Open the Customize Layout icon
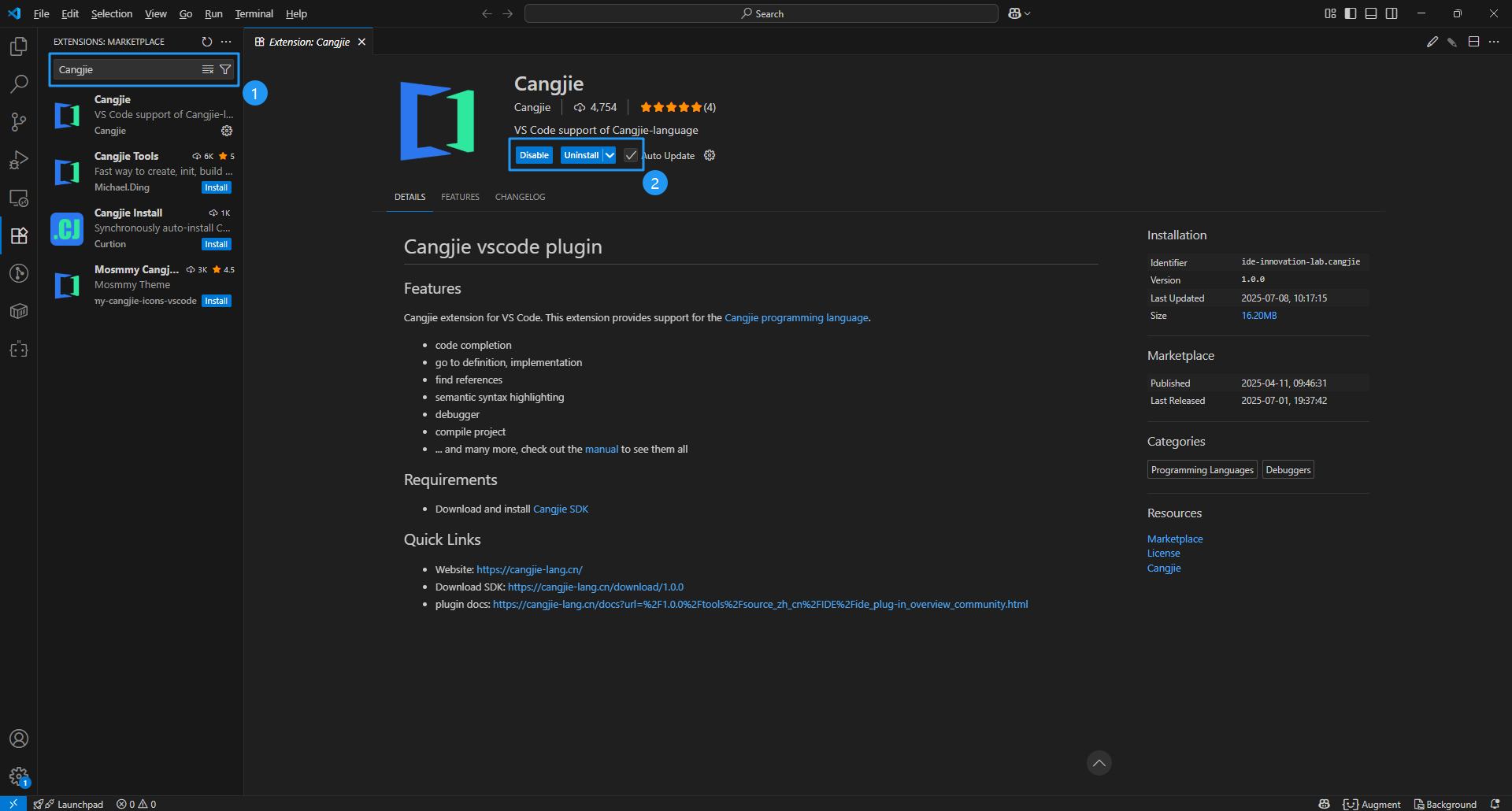1512x811 pixels. pos(1330,13)
